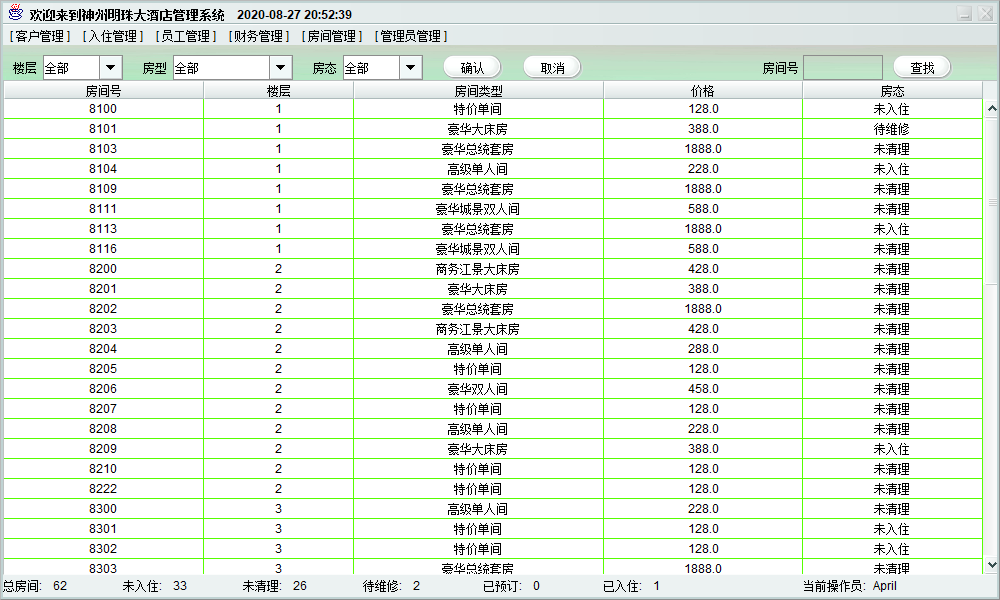Select room 8101 cell
This screenshot has height=600, width=1000.
tap(103, 129)
